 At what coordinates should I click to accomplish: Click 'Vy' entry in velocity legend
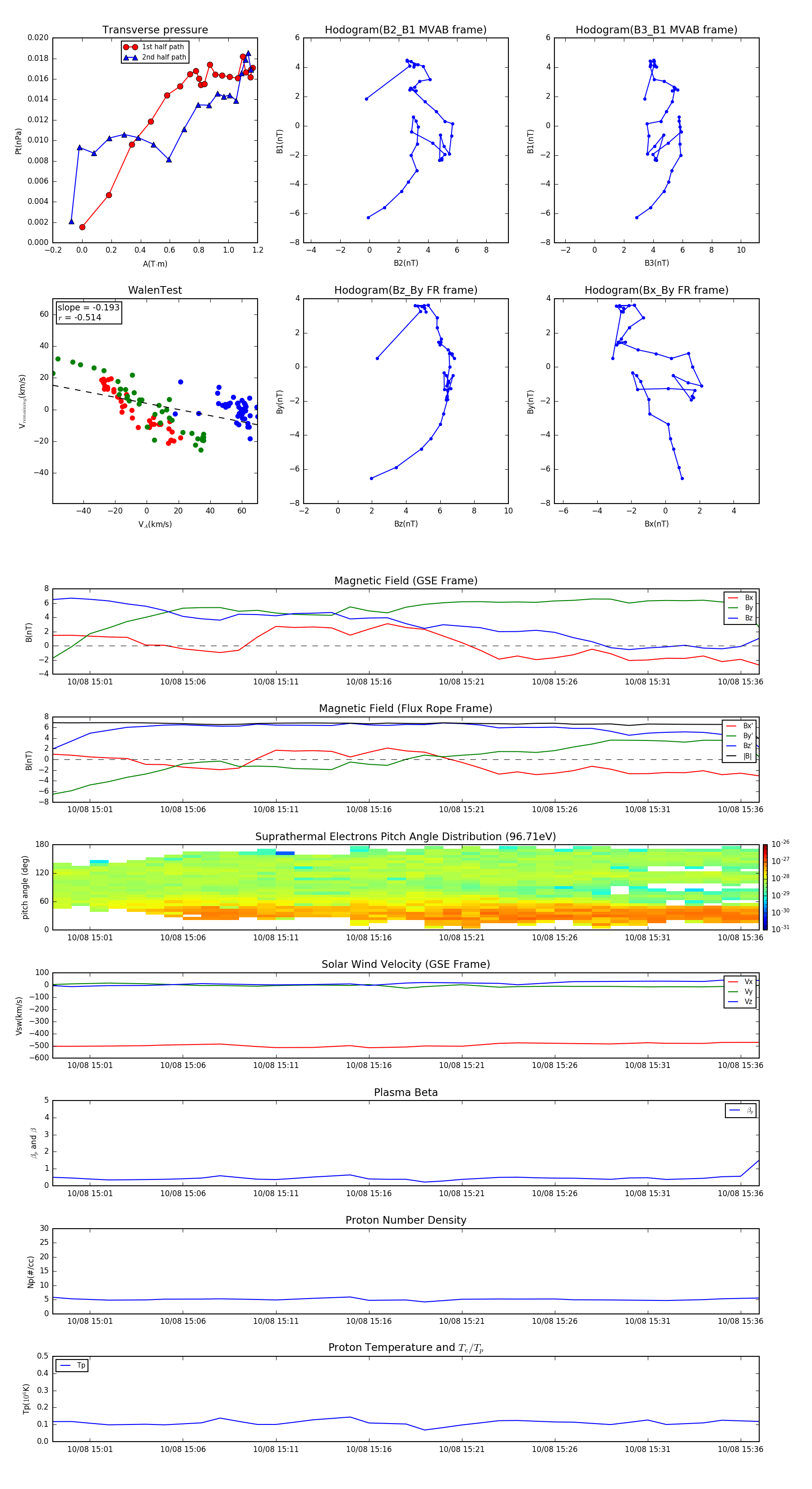tap(740, 991)
